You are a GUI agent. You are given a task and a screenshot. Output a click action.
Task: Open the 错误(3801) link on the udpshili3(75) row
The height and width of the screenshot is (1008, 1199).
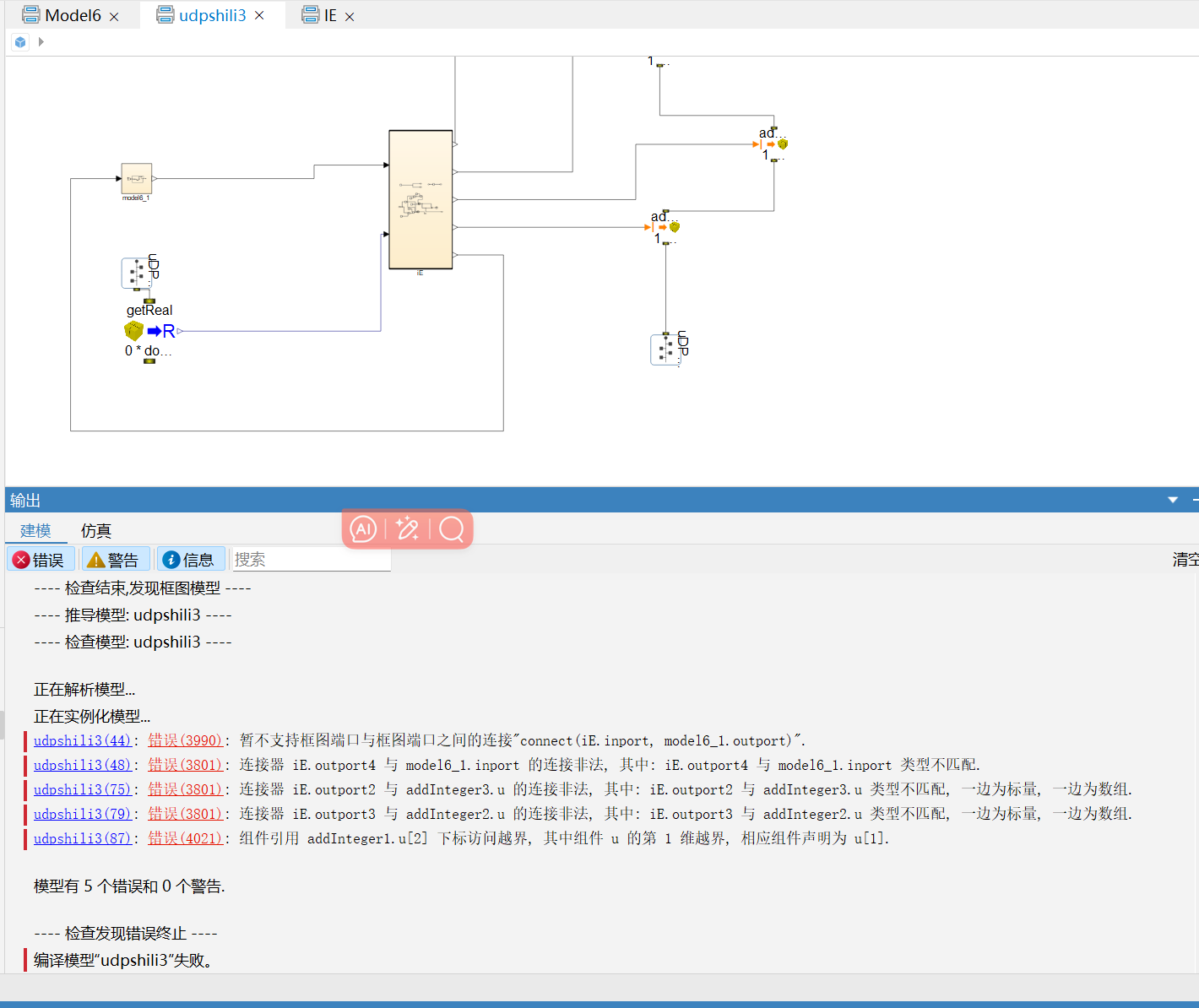[186, 789]
